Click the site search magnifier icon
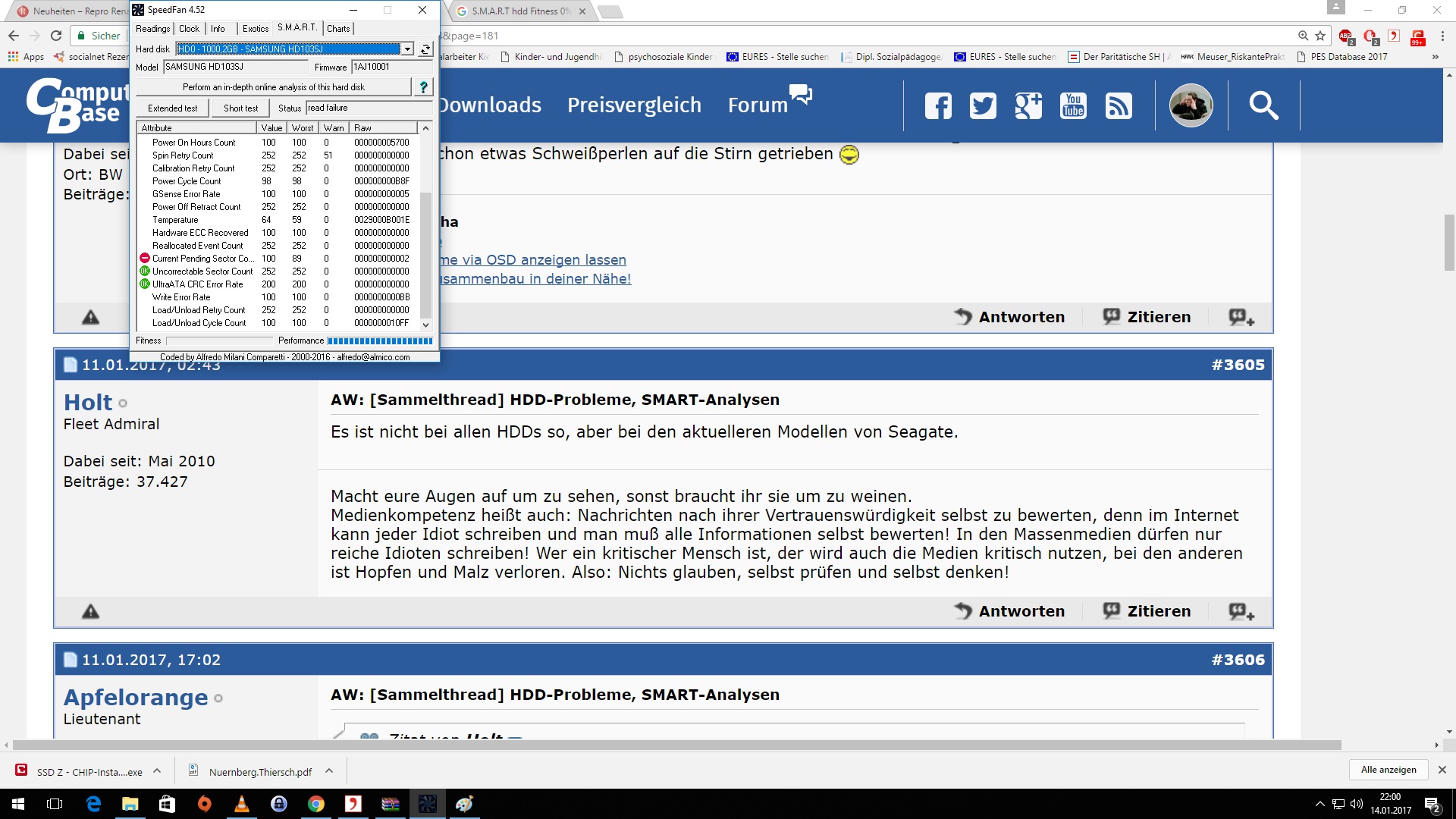Viewport: 1456px width, 819px height. [1263, 105]
